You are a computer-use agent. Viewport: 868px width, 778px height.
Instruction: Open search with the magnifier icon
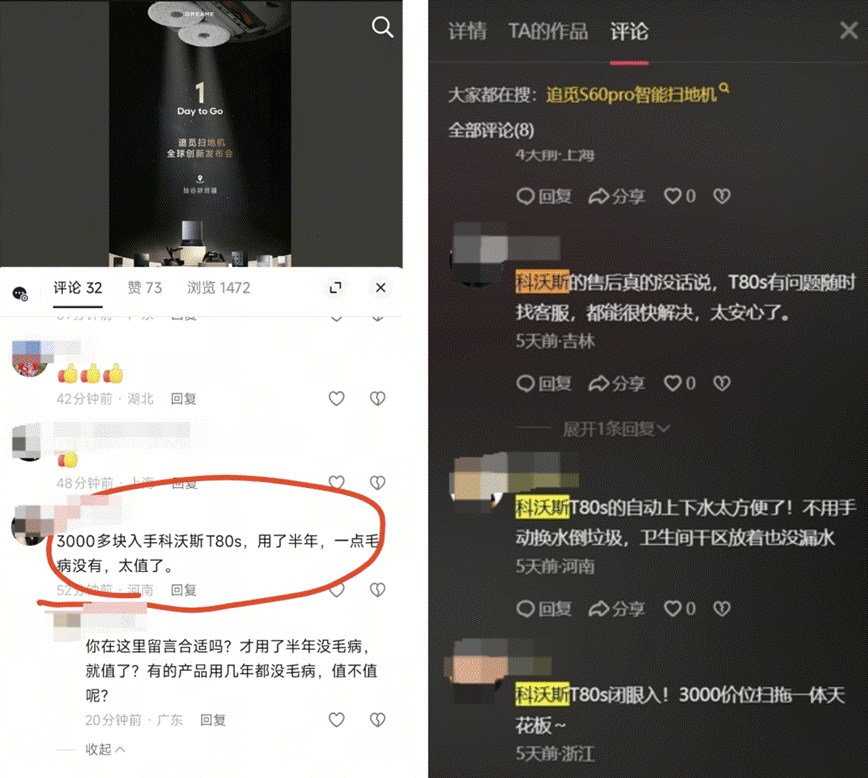click(x=382, y=27)
